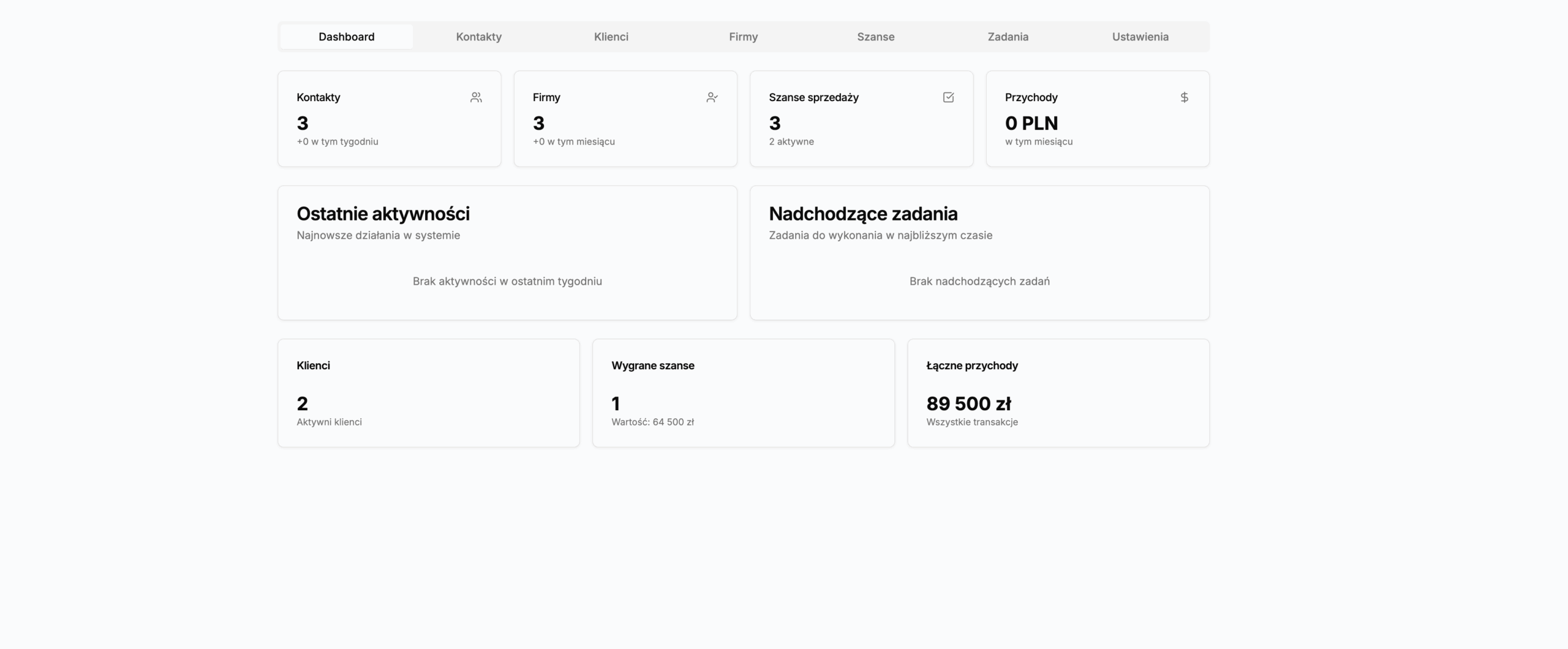Click the Ostatnie aktywności panel heading
1568x649 pixels.
pos(383,213)
